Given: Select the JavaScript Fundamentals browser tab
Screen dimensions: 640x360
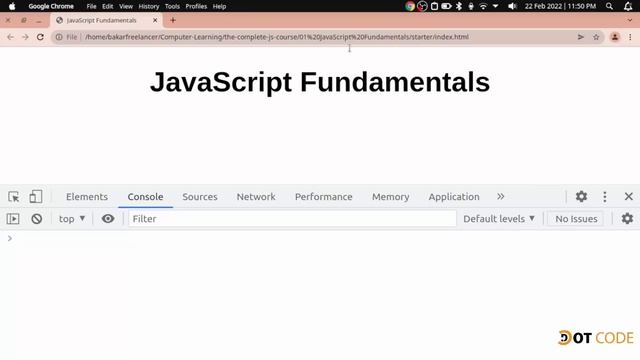Looking at the screenshot, I should point(106,20).
